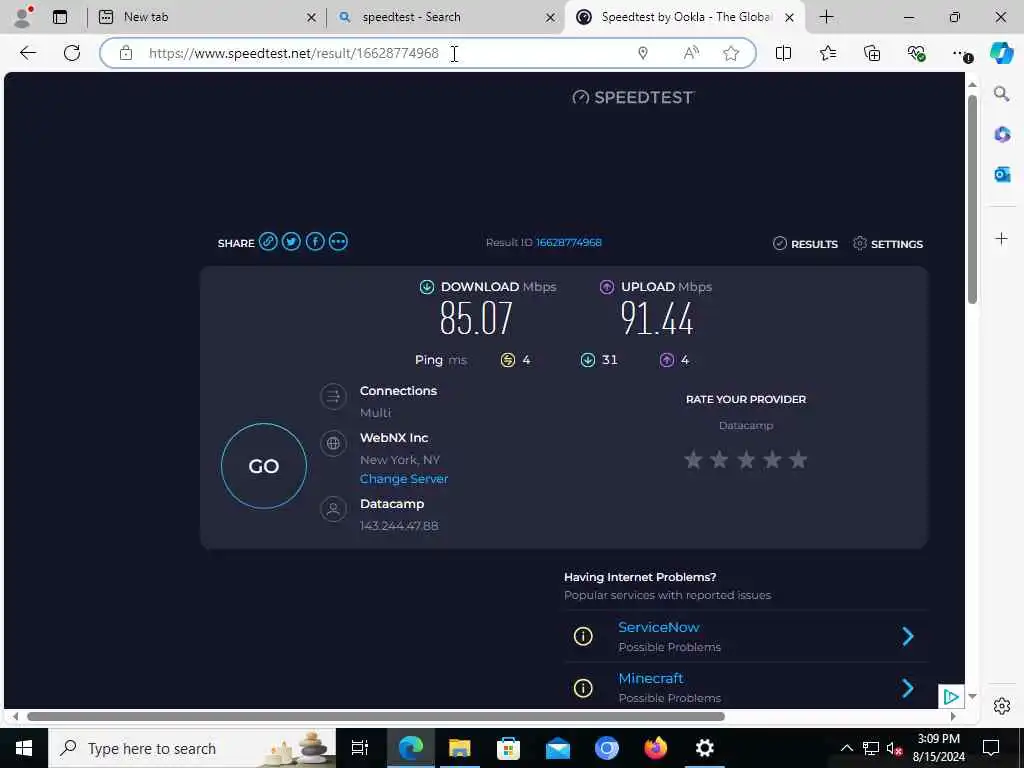
Task: Expand ServiceNow row chevron arrow
Action: click(x=908, y=636)
